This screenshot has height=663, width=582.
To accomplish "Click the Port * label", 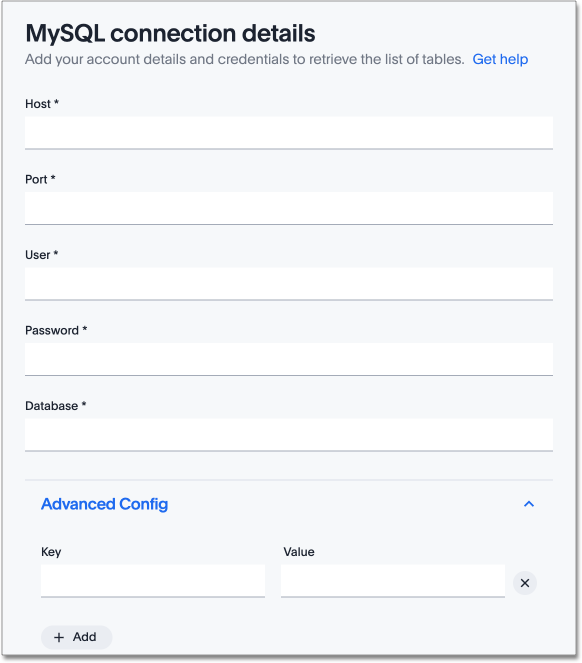I will tap(40, 179).
